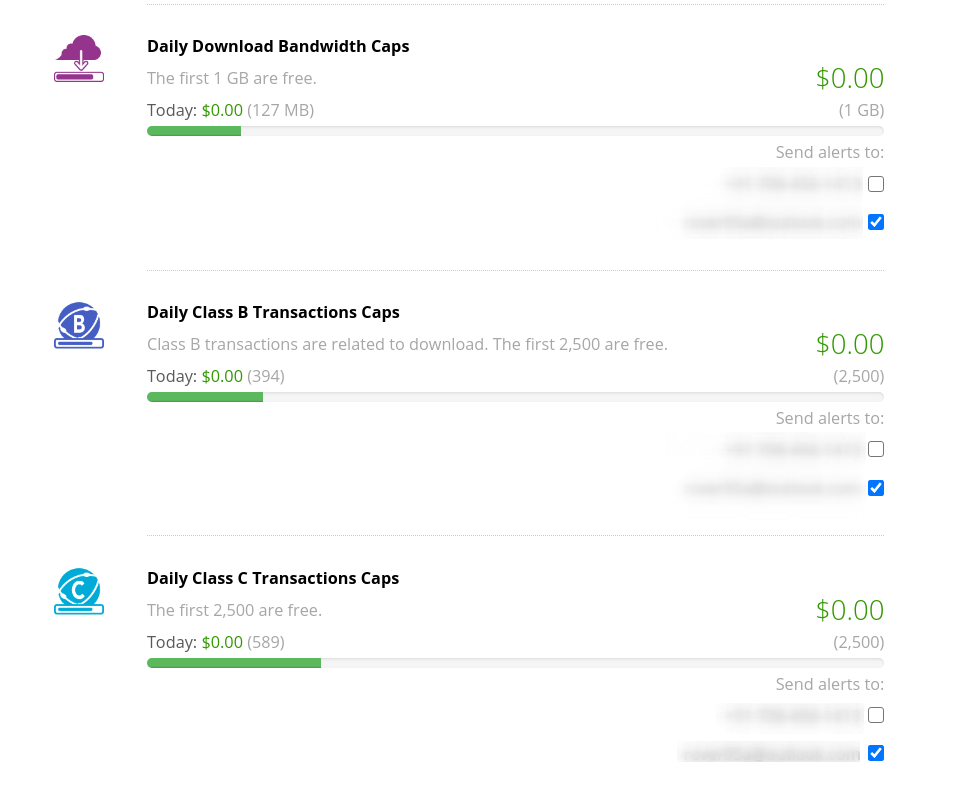Click the Class C transactions usage bar
The height and width of the screenshot is (785, 970).
point(515,662)
